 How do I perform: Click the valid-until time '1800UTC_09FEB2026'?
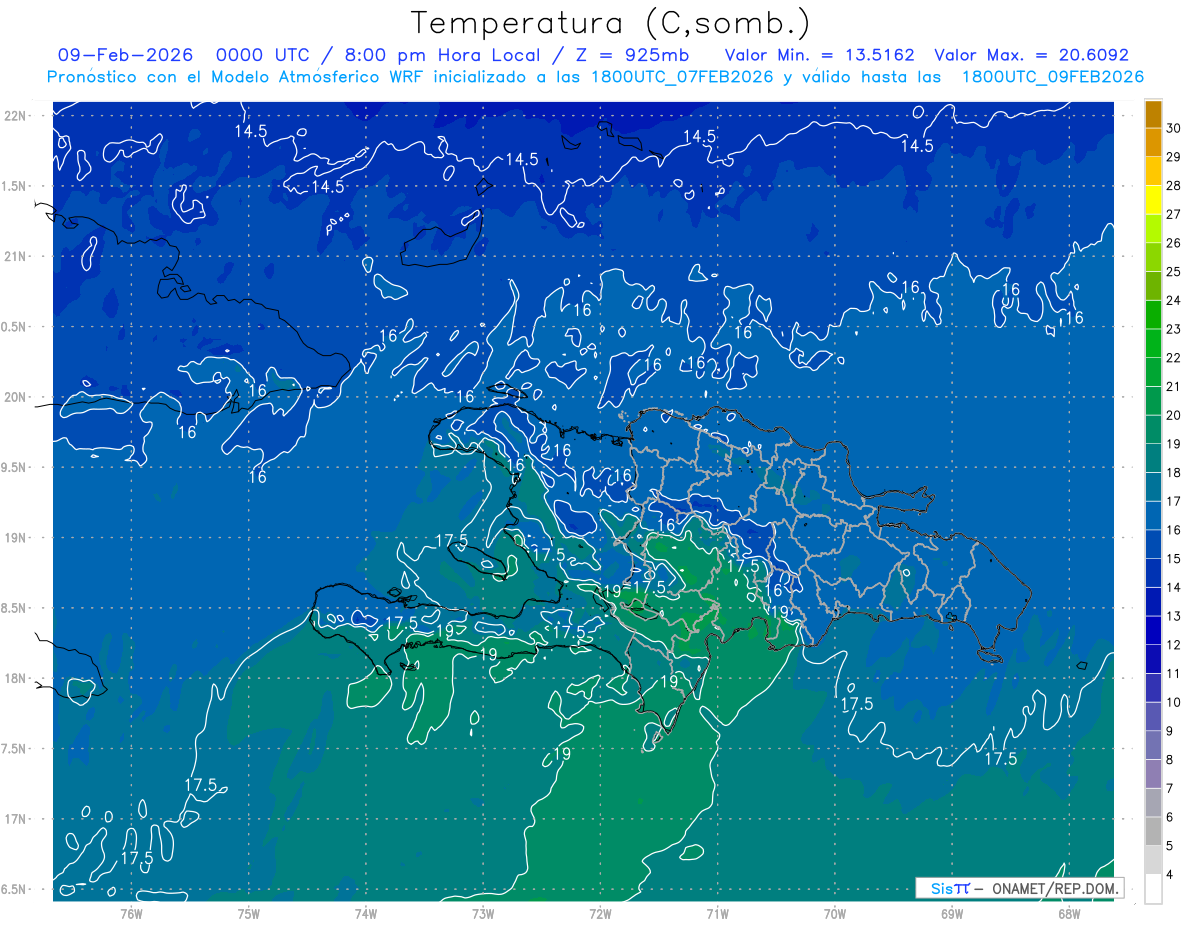pos(1053,77)
